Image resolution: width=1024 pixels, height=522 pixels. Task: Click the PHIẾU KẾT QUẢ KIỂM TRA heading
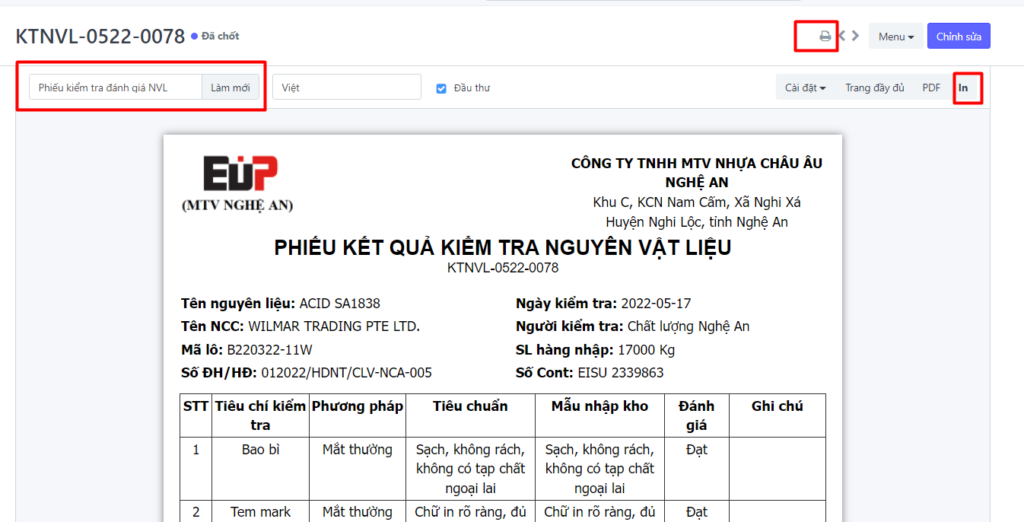point(502,248)
